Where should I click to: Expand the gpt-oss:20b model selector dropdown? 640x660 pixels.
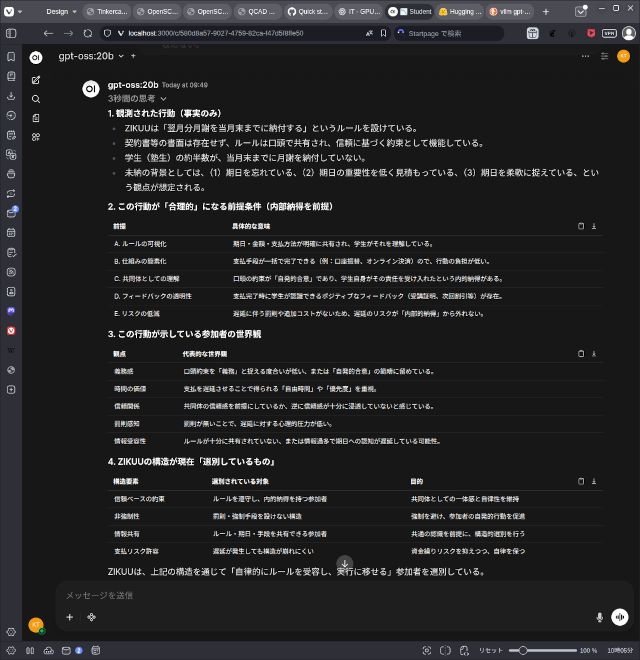point(119,57)
